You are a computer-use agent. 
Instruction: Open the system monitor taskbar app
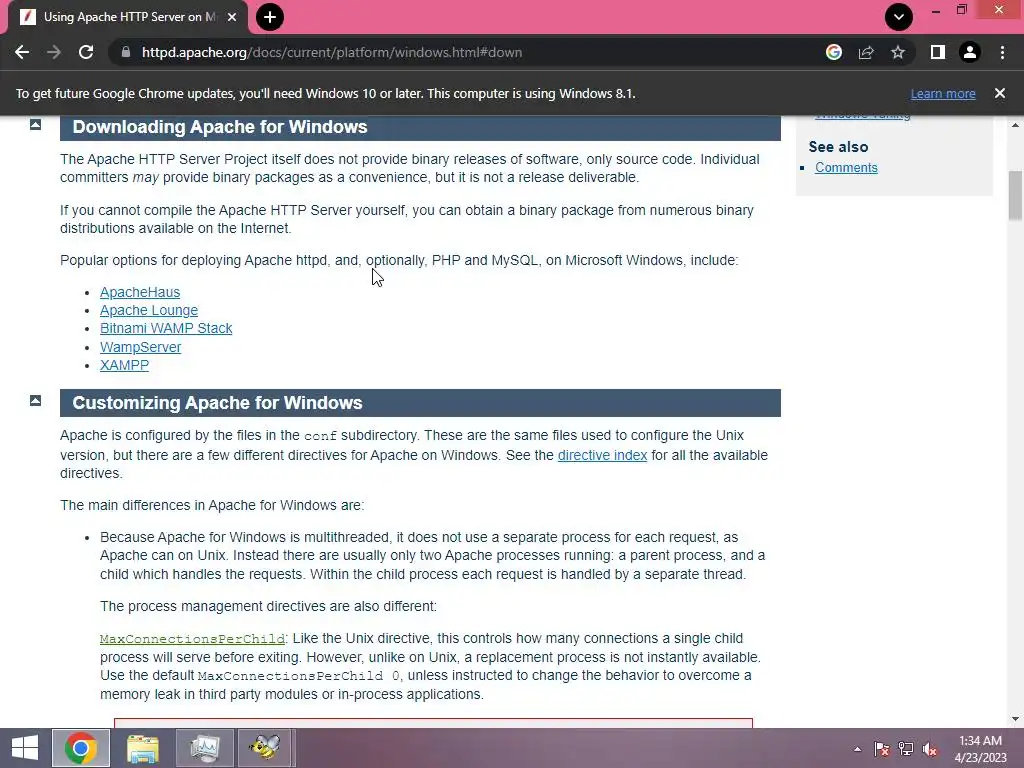pyautogui.click(x=205, y=748)
